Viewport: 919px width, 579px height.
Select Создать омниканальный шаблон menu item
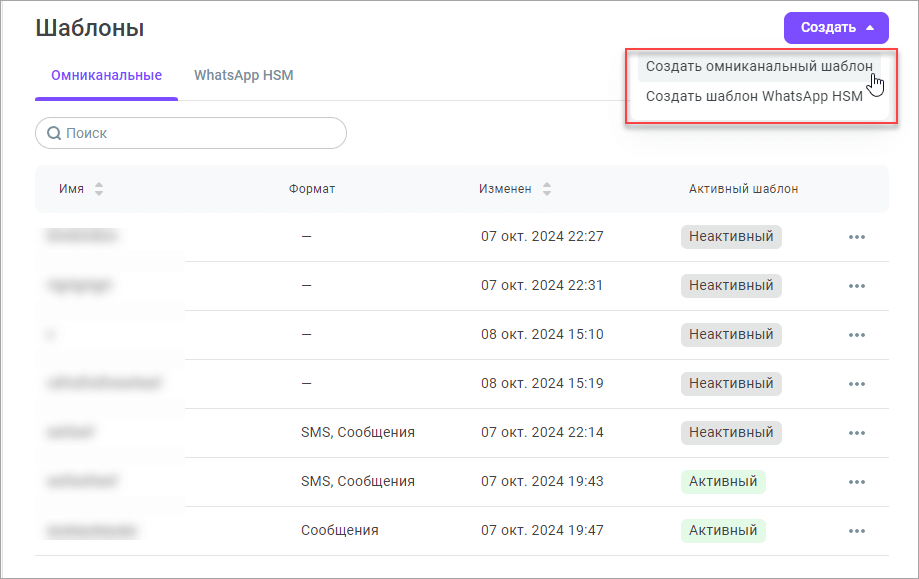(759, 66)
